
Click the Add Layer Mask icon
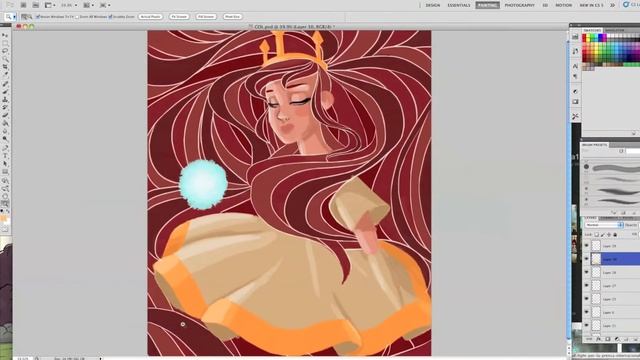[x=607, y=339]
